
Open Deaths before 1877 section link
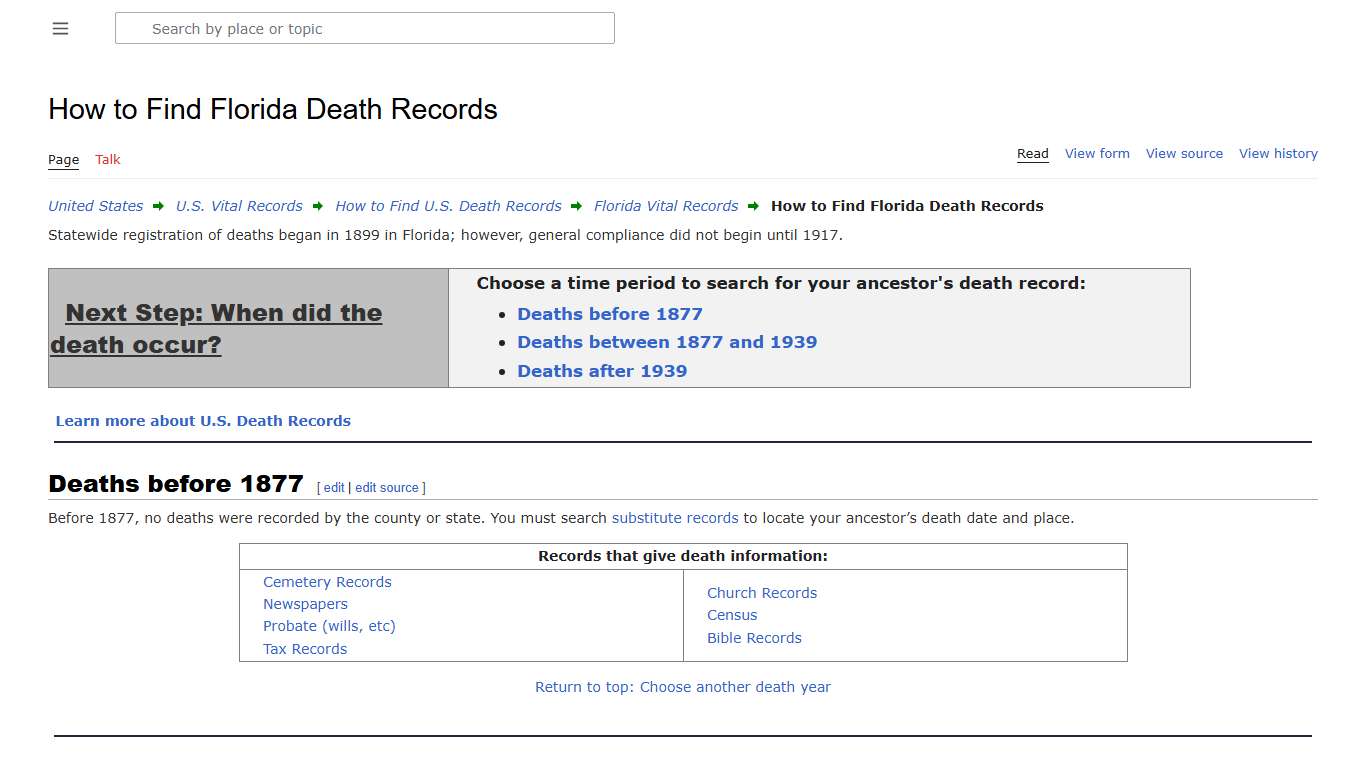tap(610, 313)
